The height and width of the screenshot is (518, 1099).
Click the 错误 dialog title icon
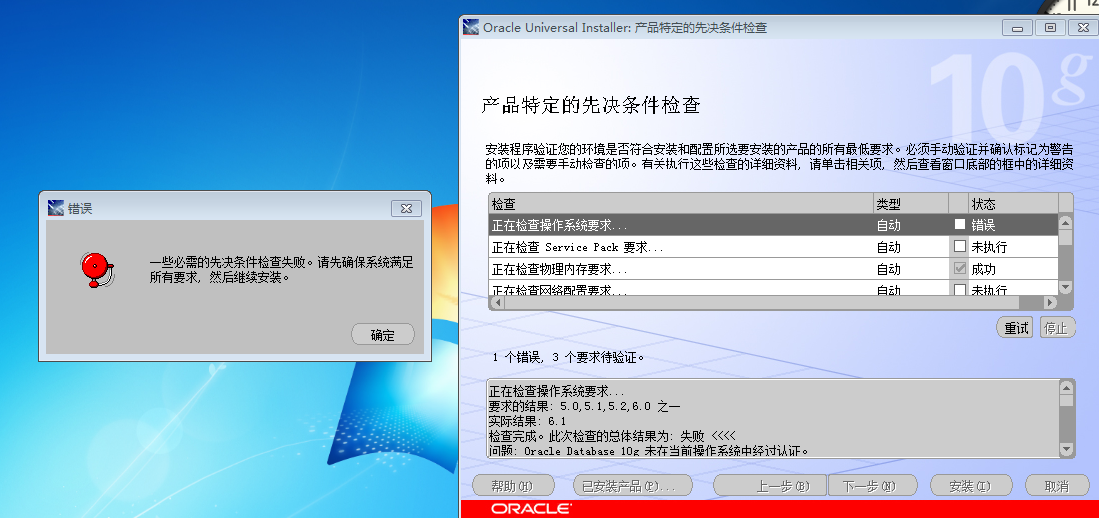tap(56, 208)
